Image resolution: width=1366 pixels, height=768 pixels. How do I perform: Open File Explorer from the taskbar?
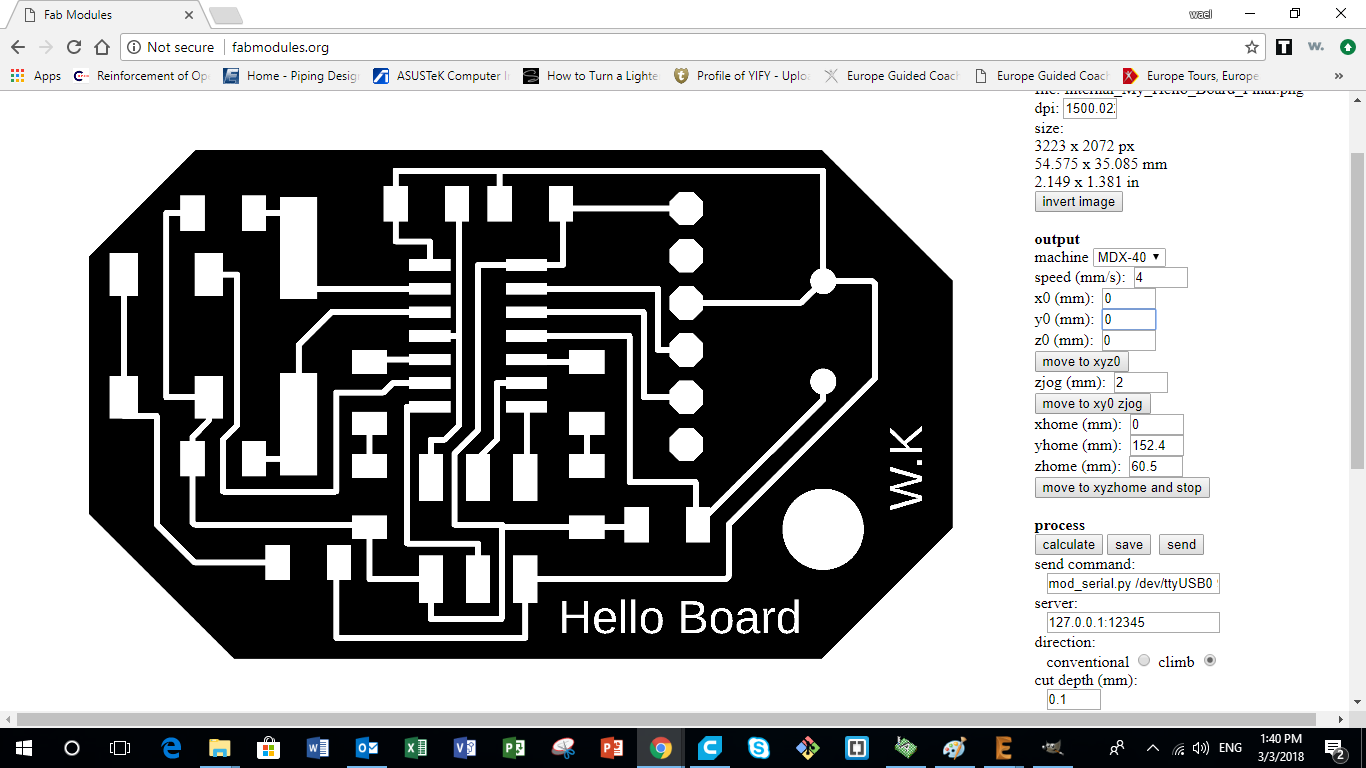click(219, 747)
